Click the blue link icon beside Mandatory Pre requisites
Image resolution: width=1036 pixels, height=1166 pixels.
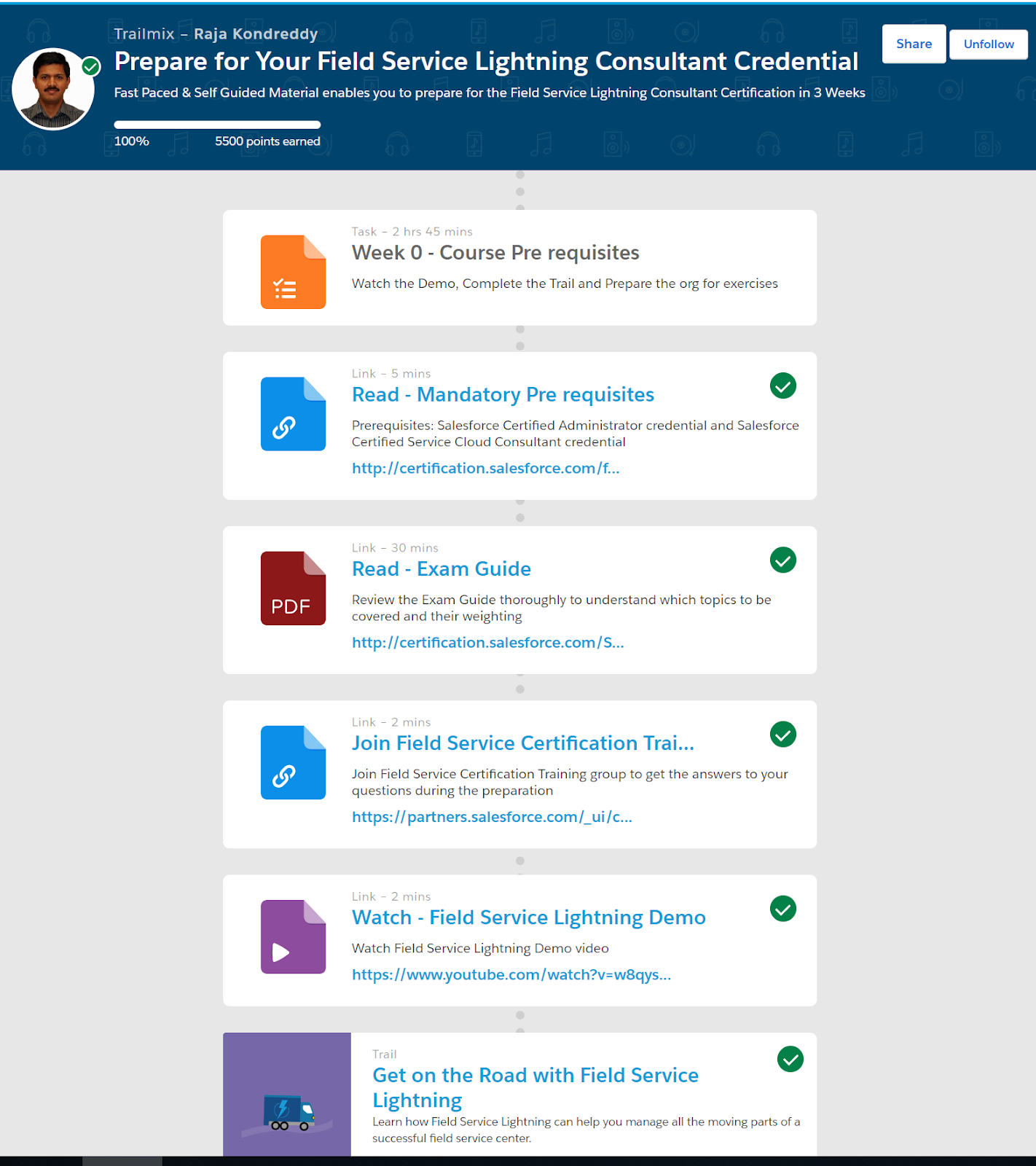[x=293, y=414]
